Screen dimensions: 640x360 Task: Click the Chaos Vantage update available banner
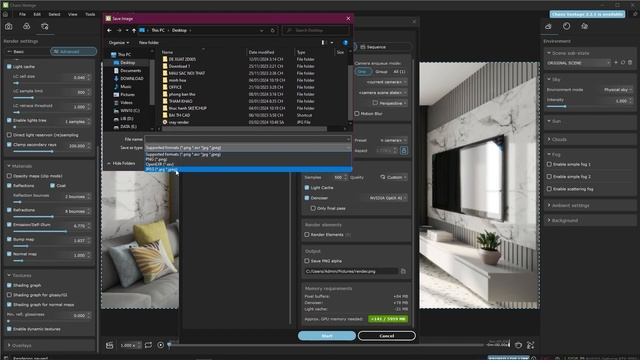click(587, 14)
